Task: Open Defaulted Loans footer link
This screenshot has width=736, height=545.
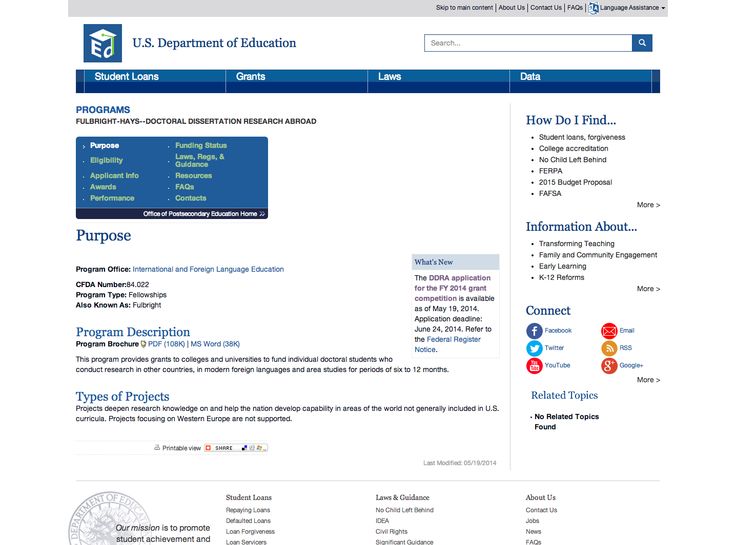Action: 248,521
